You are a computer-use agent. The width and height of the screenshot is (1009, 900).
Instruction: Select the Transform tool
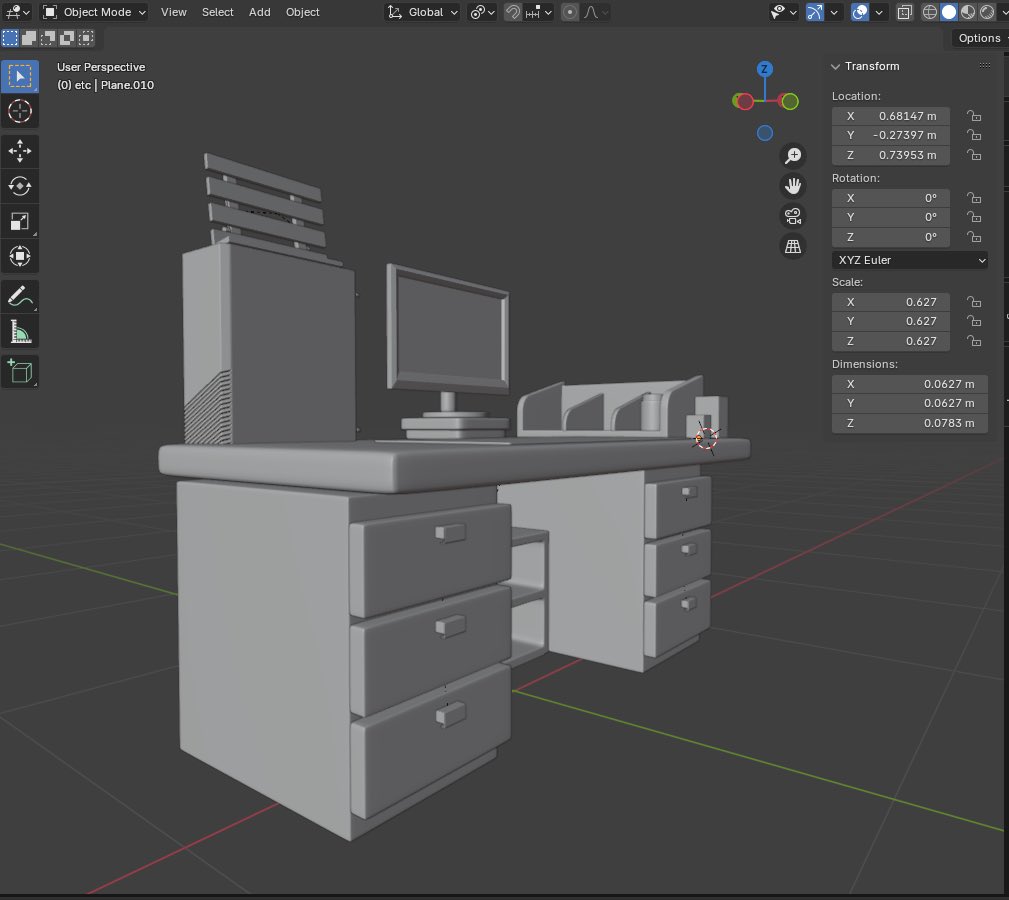20,256
